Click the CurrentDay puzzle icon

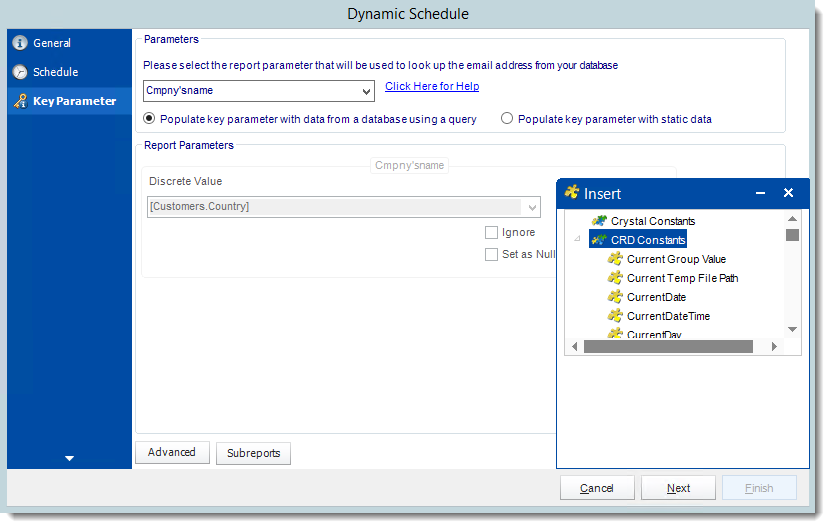click(615, 334)
